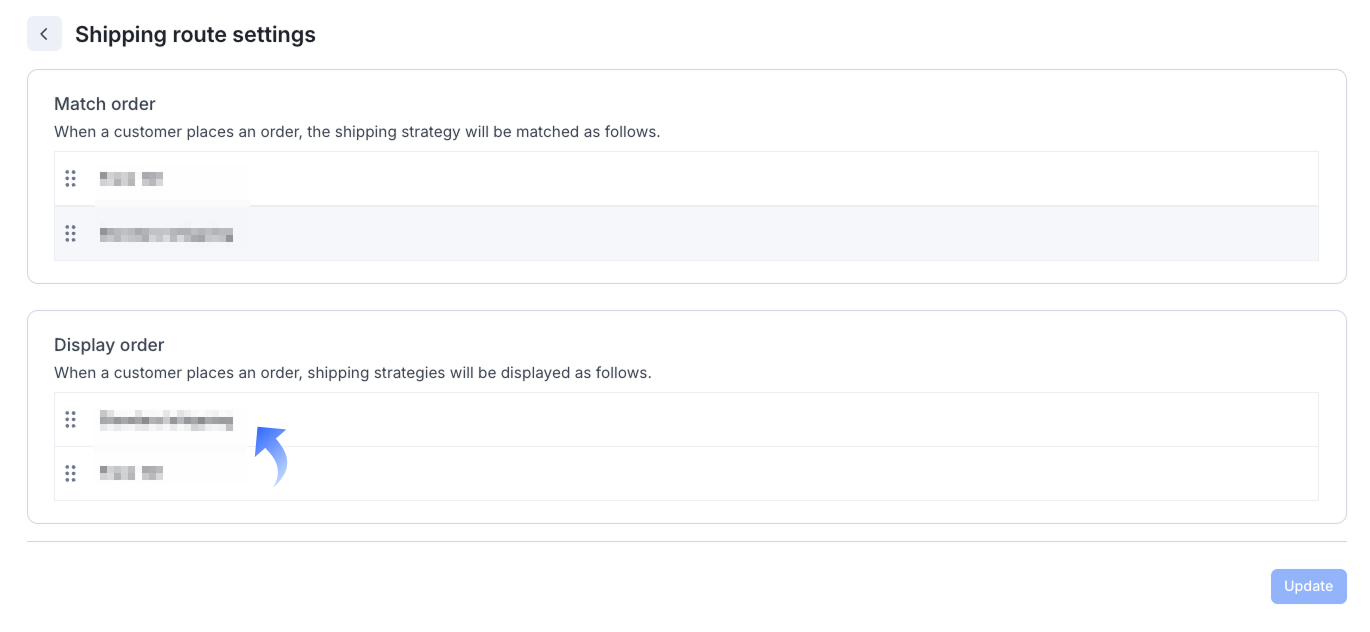
Task: Select the shorter strategy name in Match order
Action: 131,179
